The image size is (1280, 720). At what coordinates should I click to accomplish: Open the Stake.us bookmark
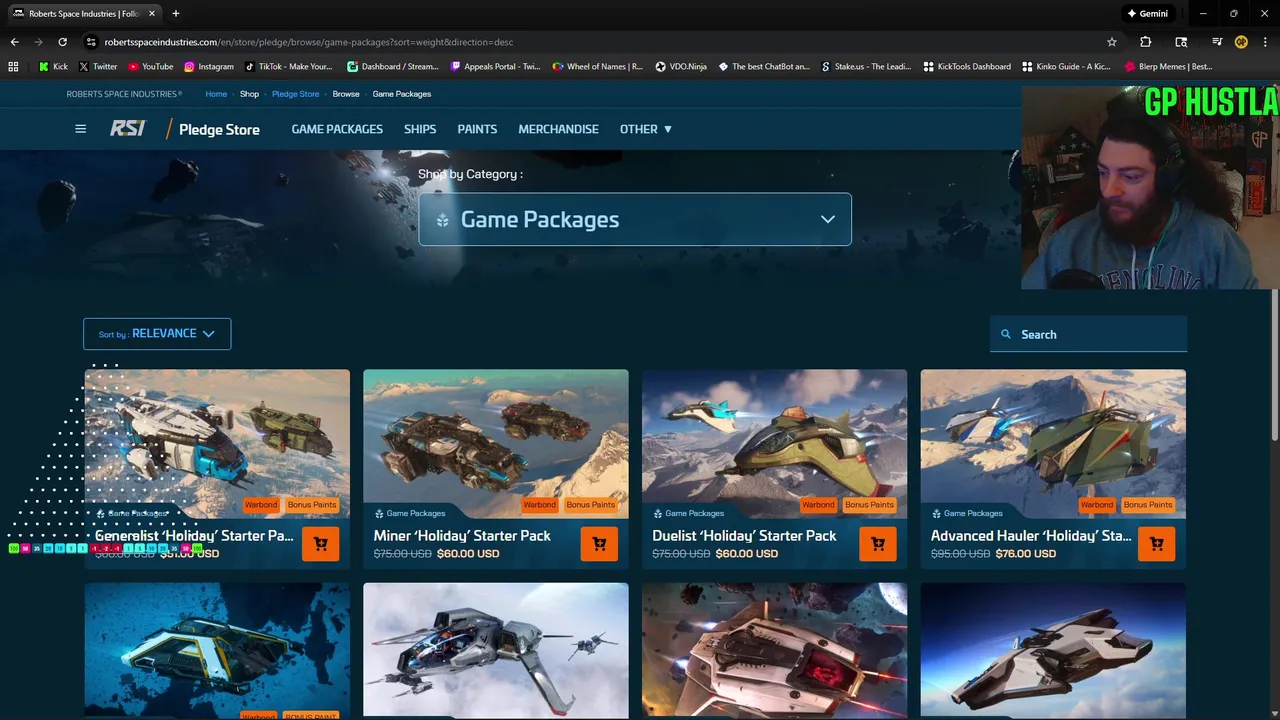coord(867,66)
